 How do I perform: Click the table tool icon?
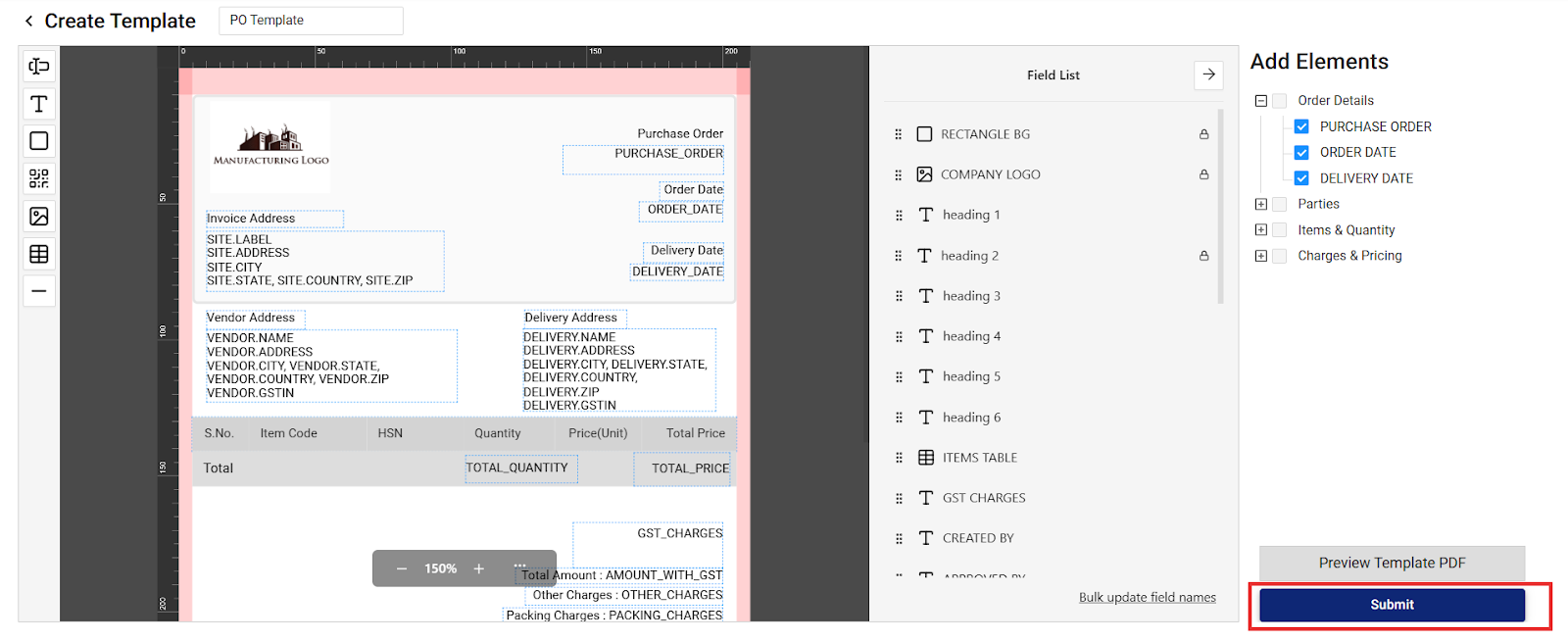tap(39, 254)
